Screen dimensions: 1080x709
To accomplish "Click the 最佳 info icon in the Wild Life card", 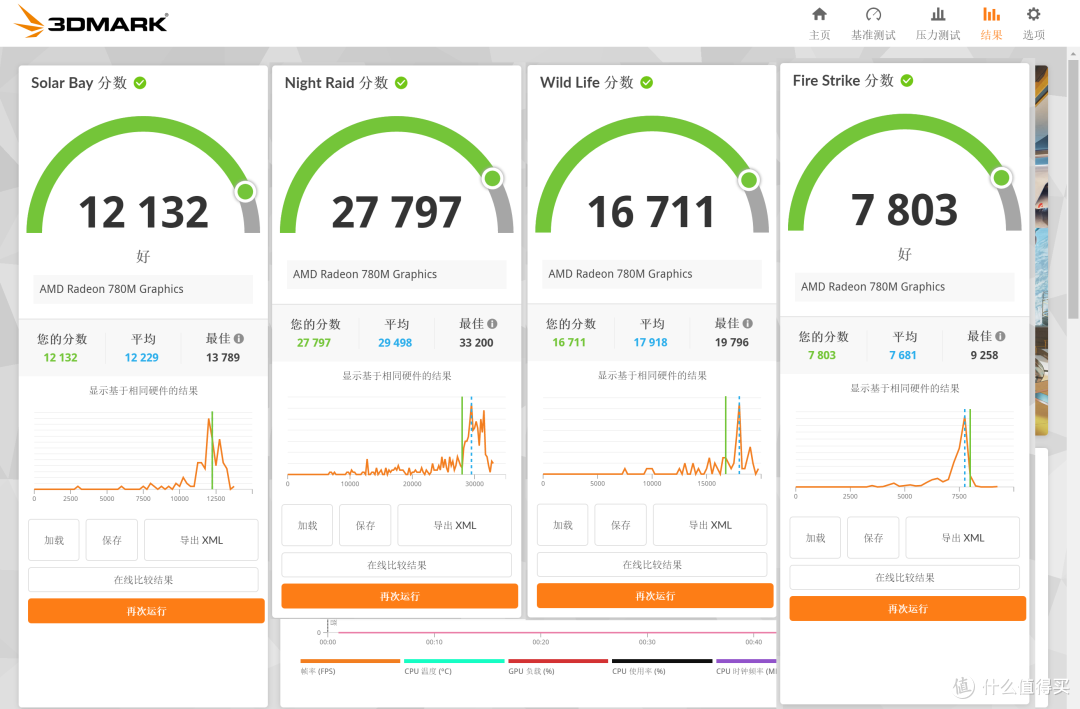I will click(748, 323).
